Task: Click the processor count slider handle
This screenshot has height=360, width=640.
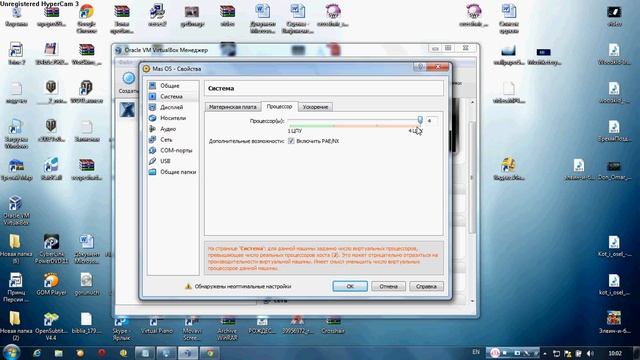Action: [x=420, y=120]
